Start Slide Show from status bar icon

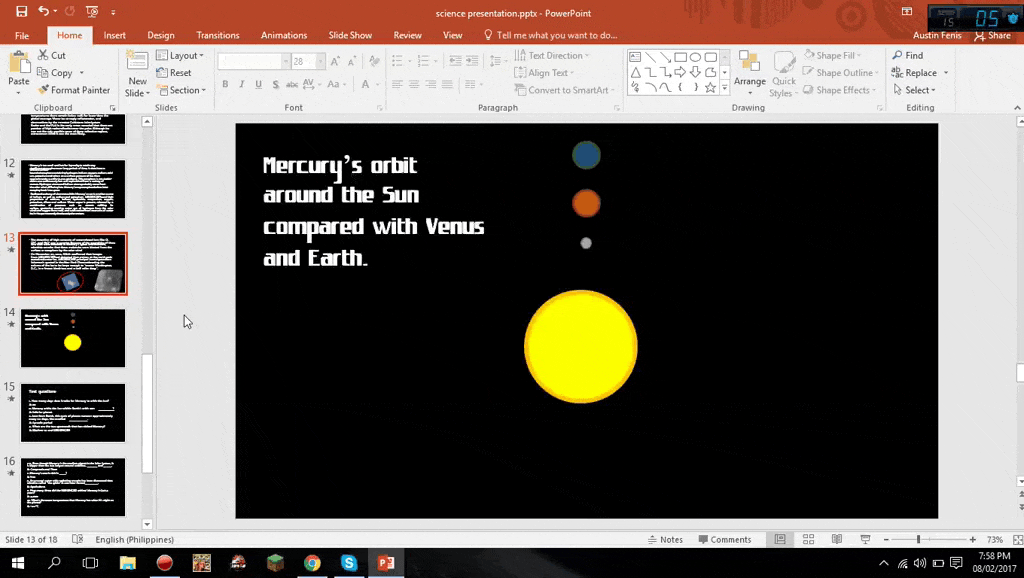point(863,539)
